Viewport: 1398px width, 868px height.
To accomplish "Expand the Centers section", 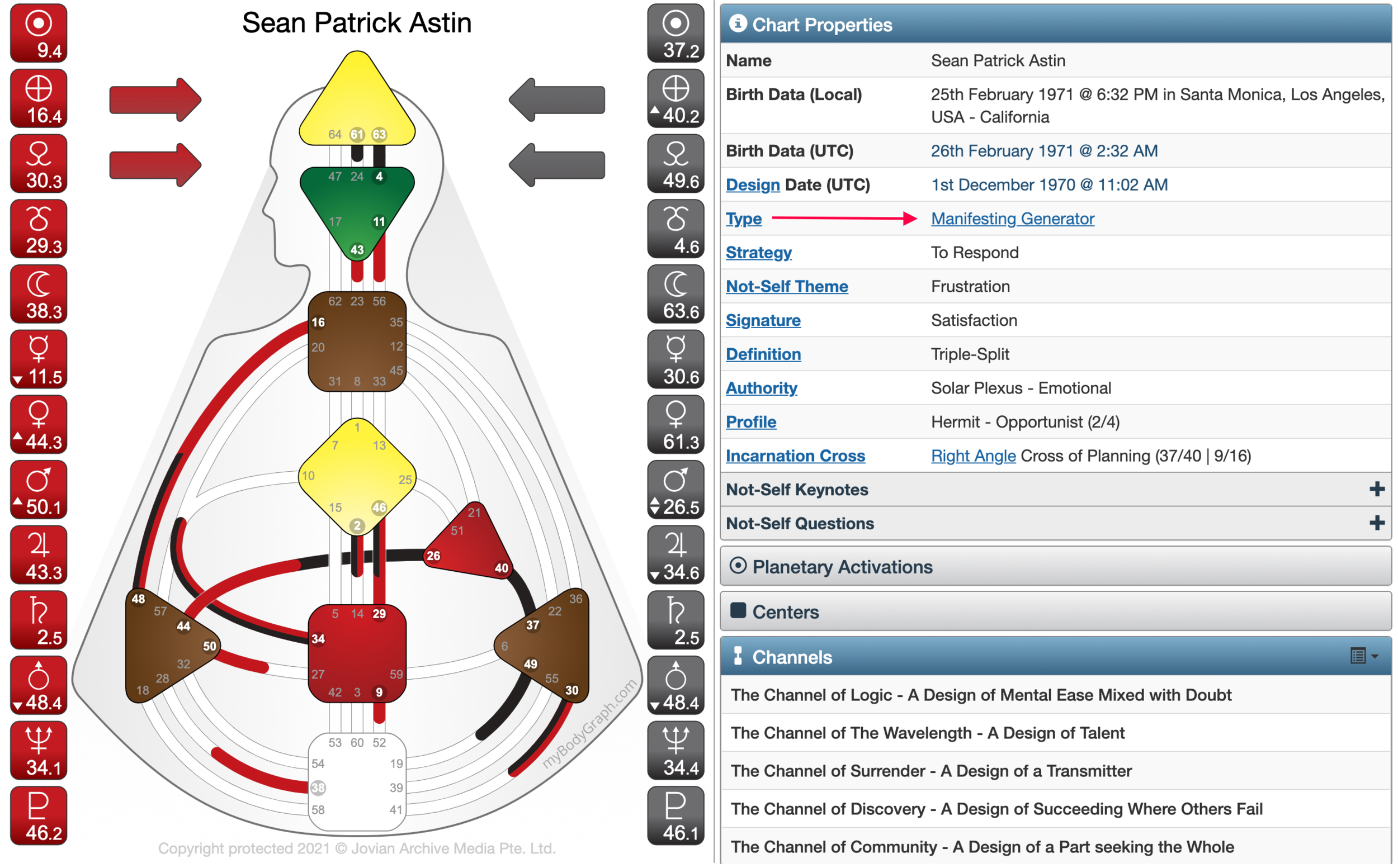I will pos(1056,612).
